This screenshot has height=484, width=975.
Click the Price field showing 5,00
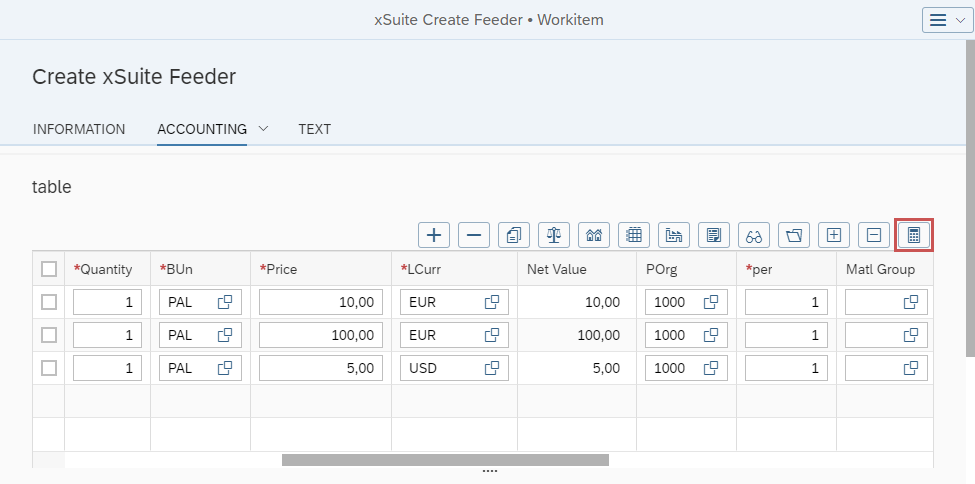[321, 368]
